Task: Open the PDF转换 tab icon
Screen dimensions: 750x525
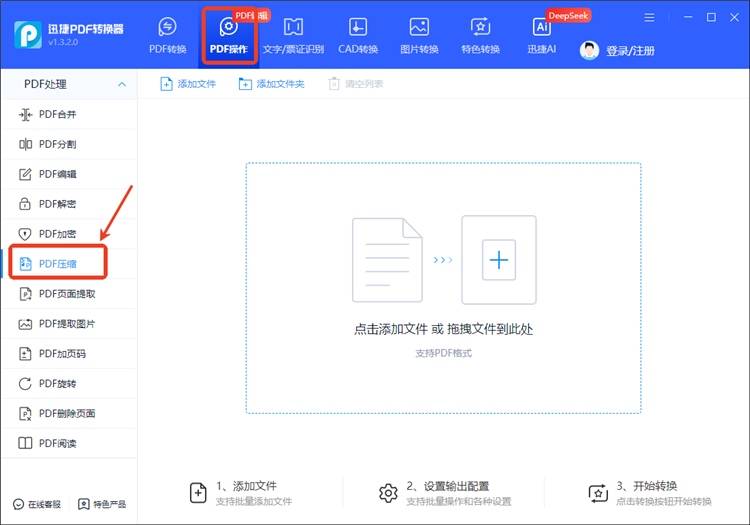Action: pyautogui.click(x=168, y=28)
